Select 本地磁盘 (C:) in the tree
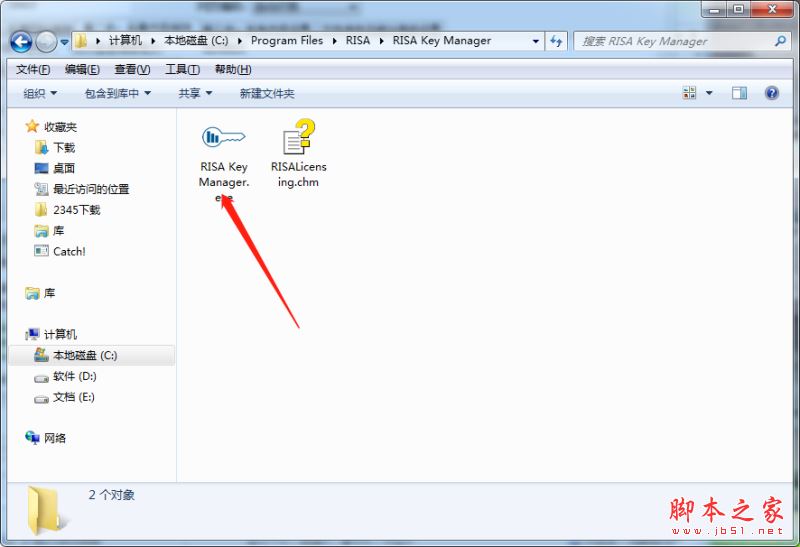This screenshot has width=800, height=547. (92, 355)
